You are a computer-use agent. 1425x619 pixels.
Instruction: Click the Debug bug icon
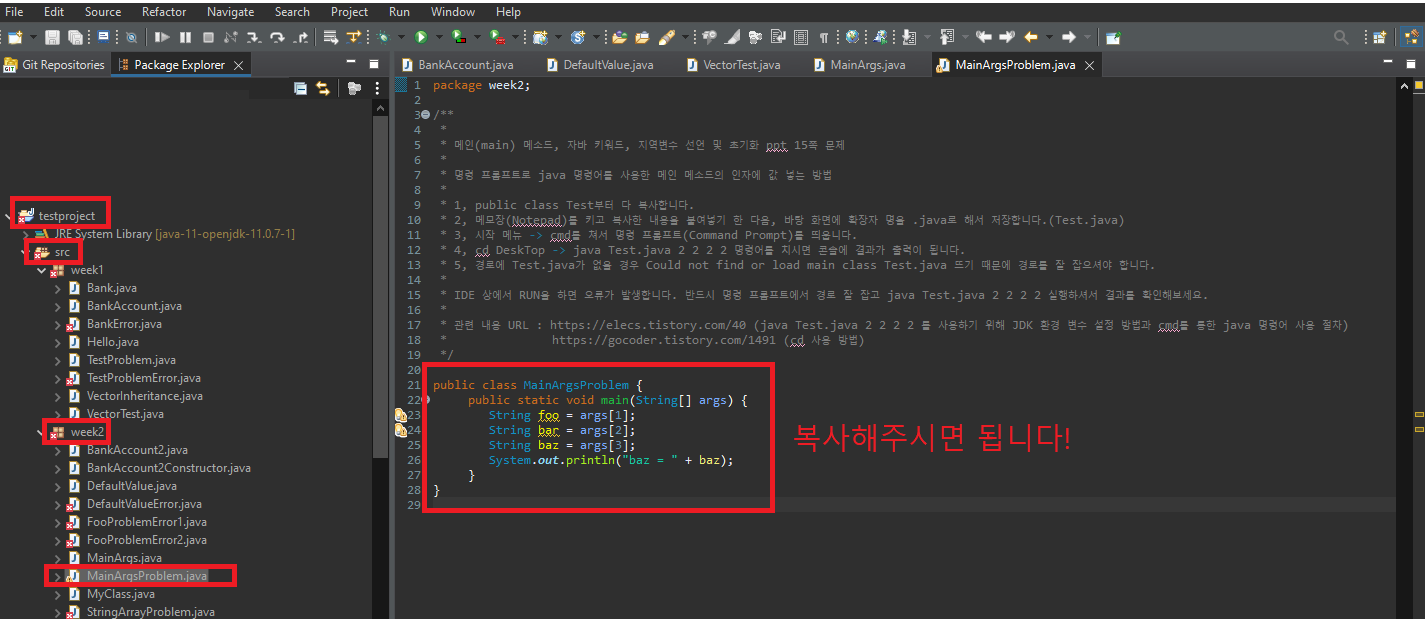pos(384,37)
